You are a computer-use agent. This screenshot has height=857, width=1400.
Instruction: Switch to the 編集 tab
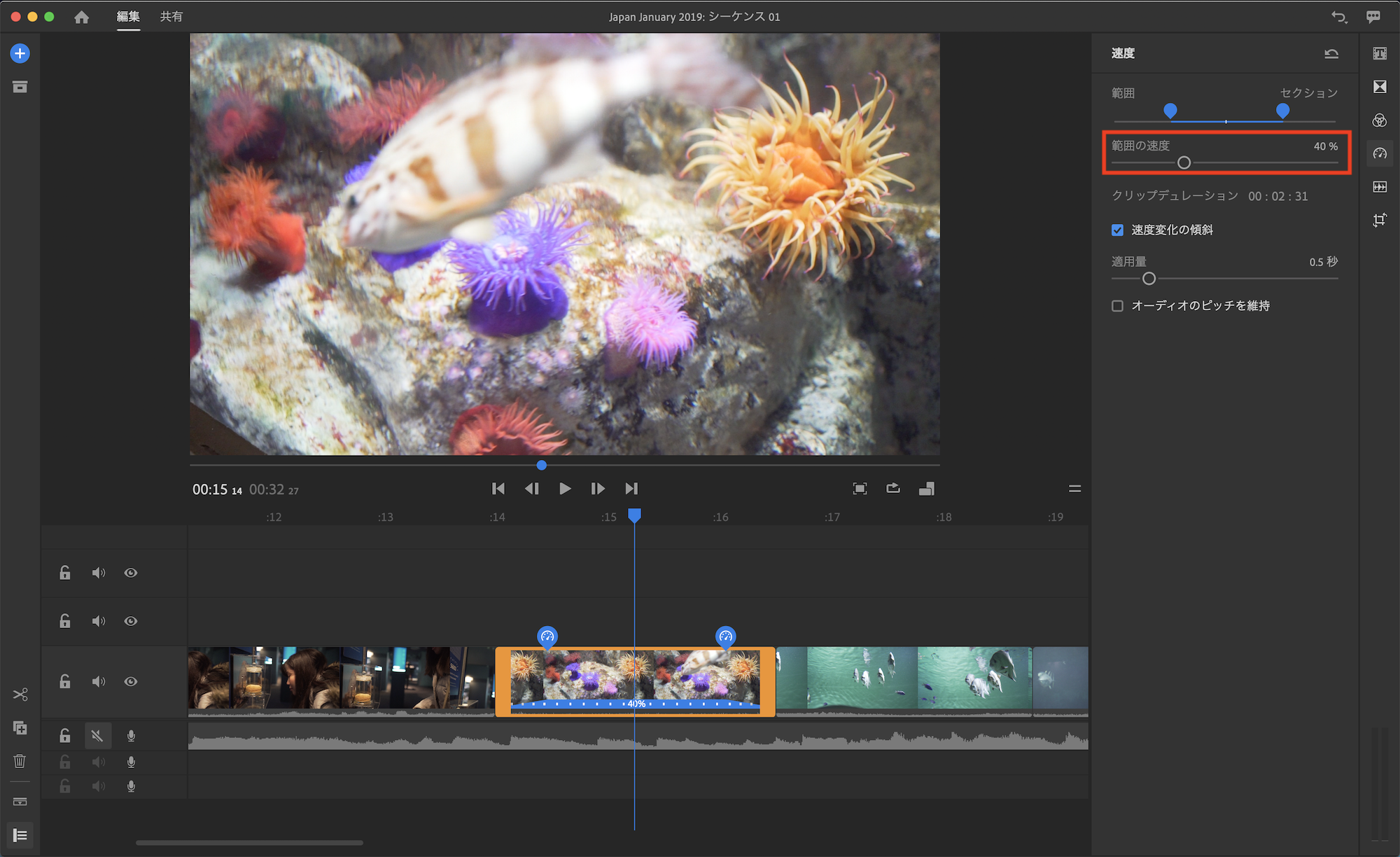tap(128, 16)
